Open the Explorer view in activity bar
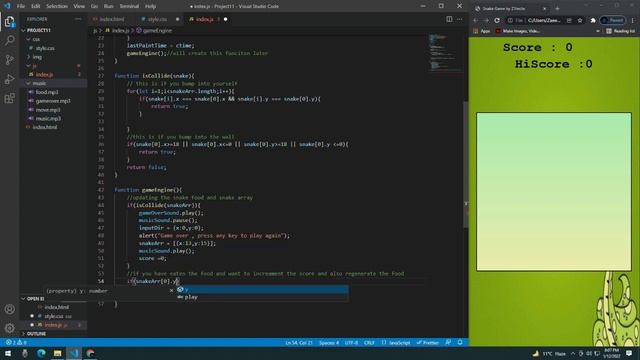Screen dimensions: 640x360 9,22
